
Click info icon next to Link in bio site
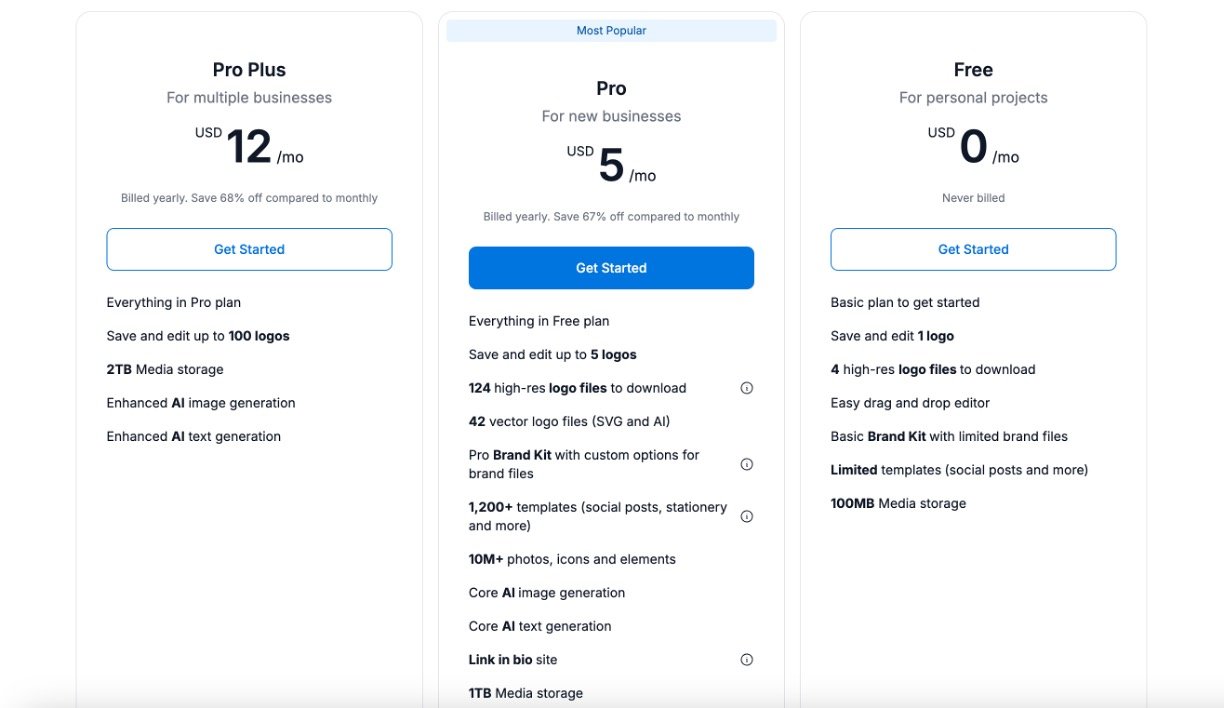pyautogui.click(x=746, y=660)
